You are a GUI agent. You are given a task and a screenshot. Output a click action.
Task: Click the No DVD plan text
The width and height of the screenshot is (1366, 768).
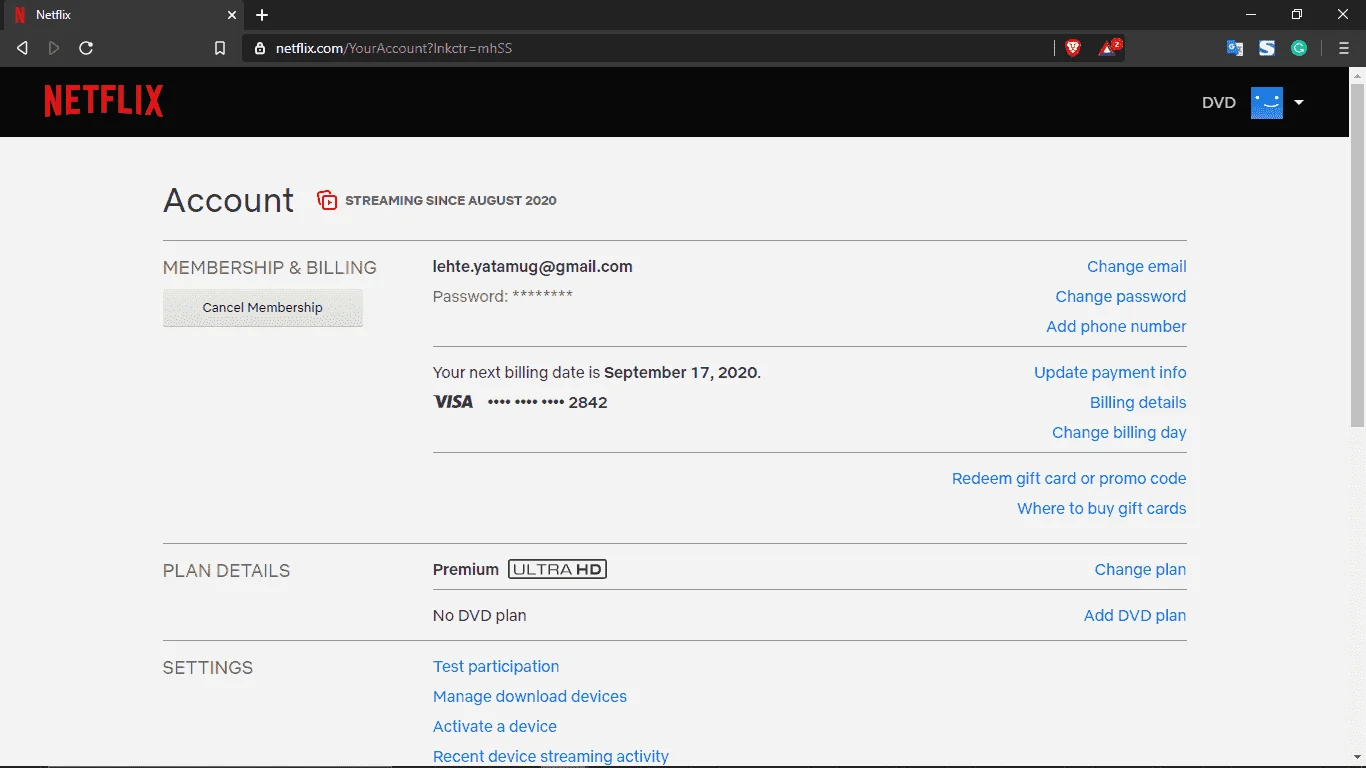tap(480, 616)
